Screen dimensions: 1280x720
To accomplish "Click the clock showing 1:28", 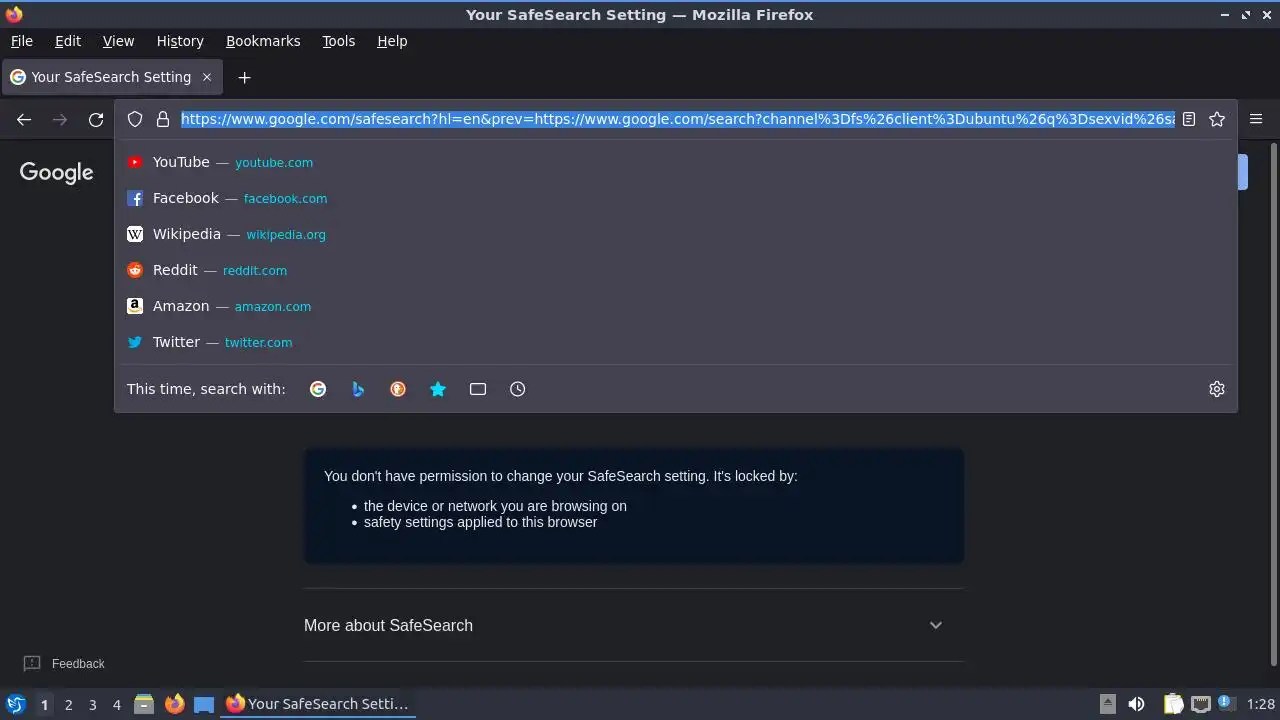I will (x=1261, y=704).
